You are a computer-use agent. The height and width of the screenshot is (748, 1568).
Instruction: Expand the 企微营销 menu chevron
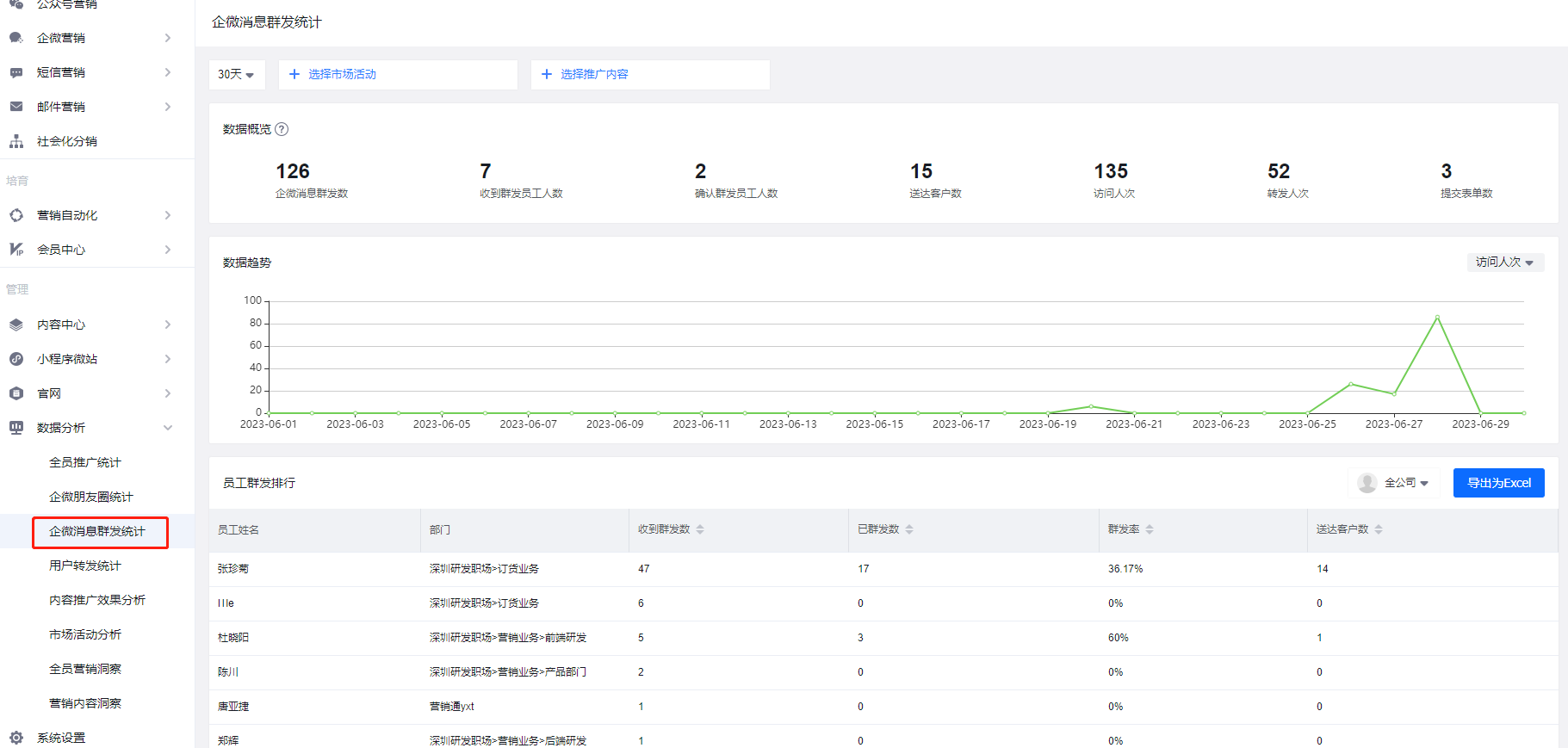168,38
